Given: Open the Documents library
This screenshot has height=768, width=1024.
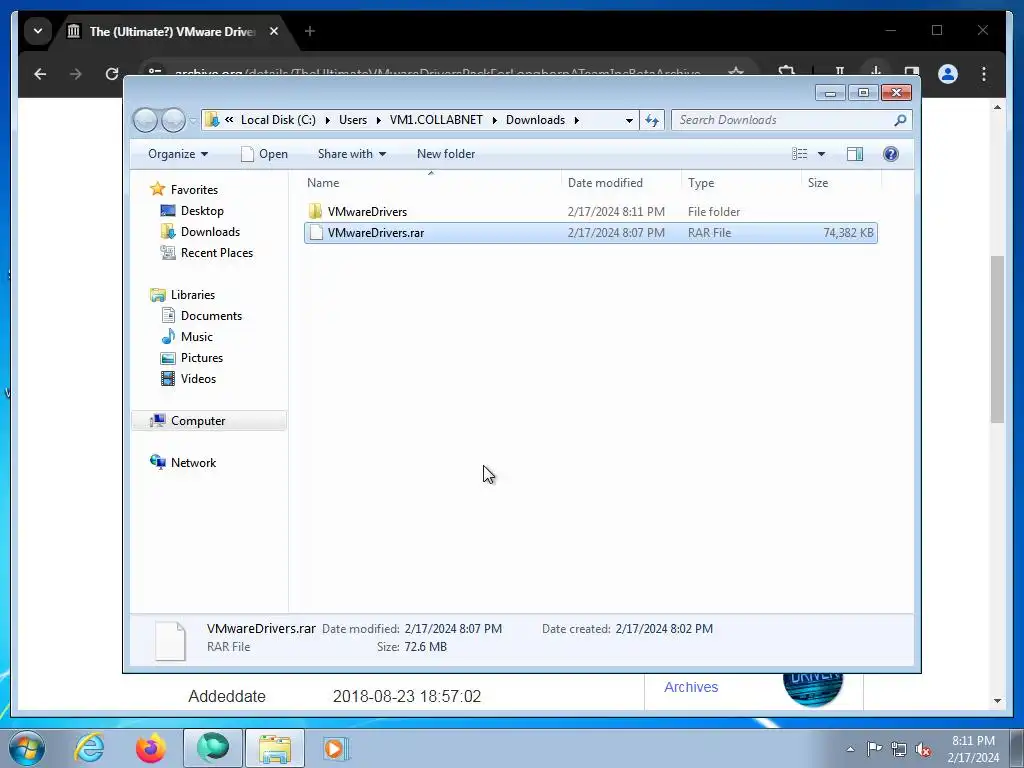Looking at the screenshot, I should point(211,315).
